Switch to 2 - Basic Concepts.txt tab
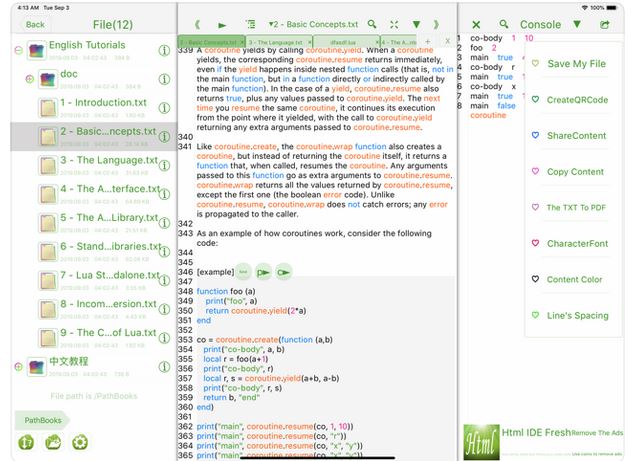This screenshot has width=635, height=461. coord(209,42)
